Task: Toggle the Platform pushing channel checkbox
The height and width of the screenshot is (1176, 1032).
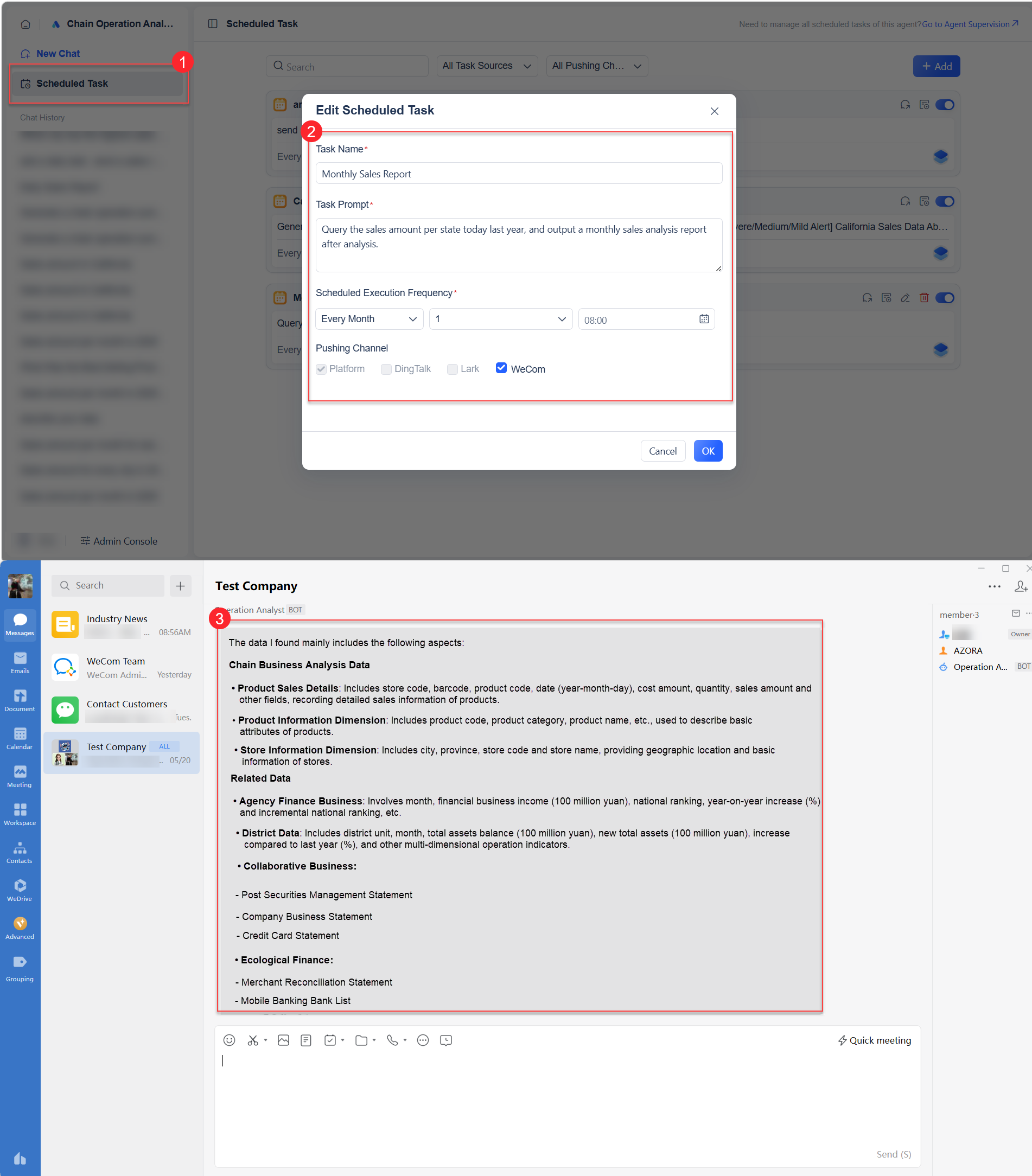Action: coord(321,369)
